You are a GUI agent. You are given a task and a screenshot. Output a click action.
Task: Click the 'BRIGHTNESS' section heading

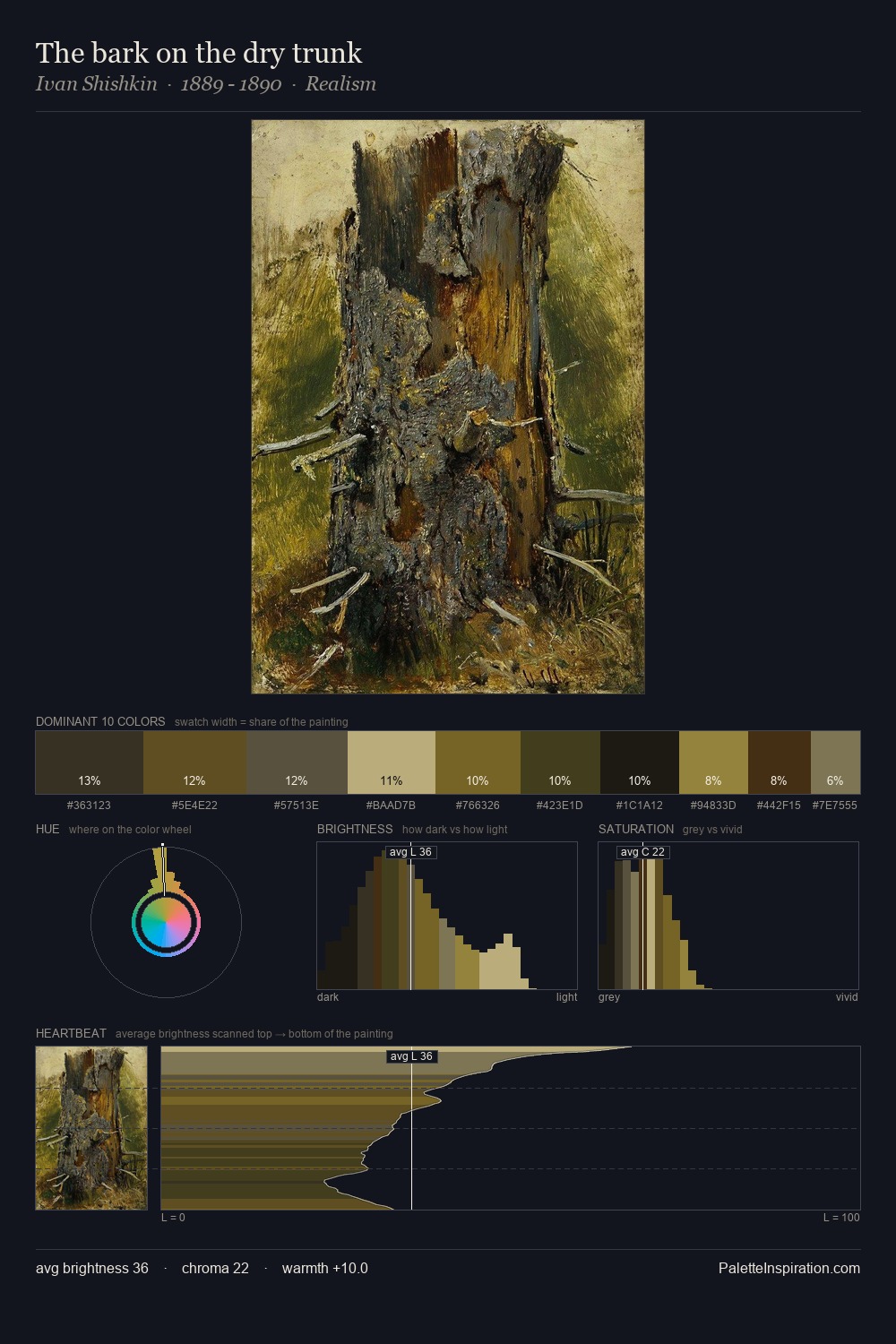tap(355, 829)
